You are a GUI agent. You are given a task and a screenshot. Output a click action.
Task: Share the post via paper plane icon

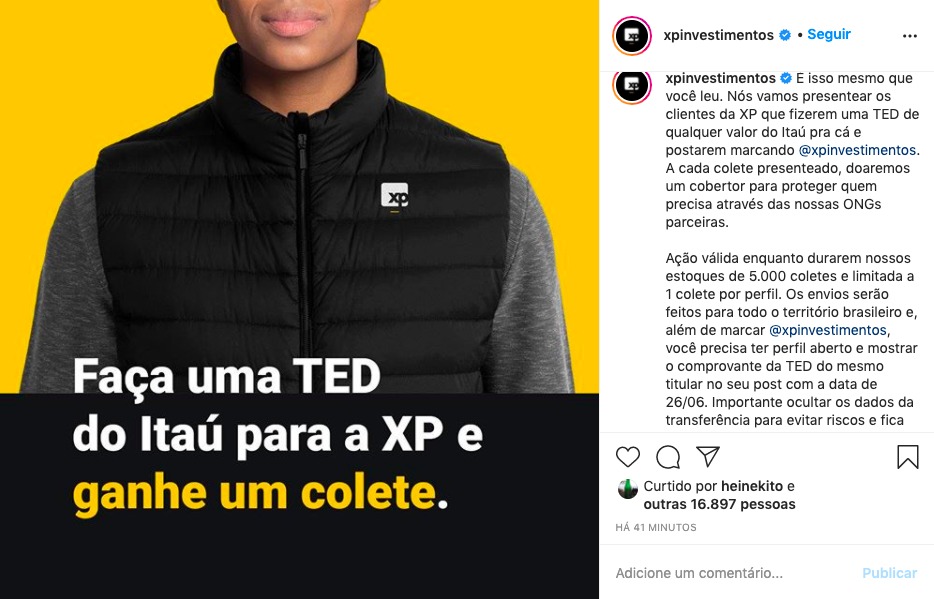click(708, 456)
